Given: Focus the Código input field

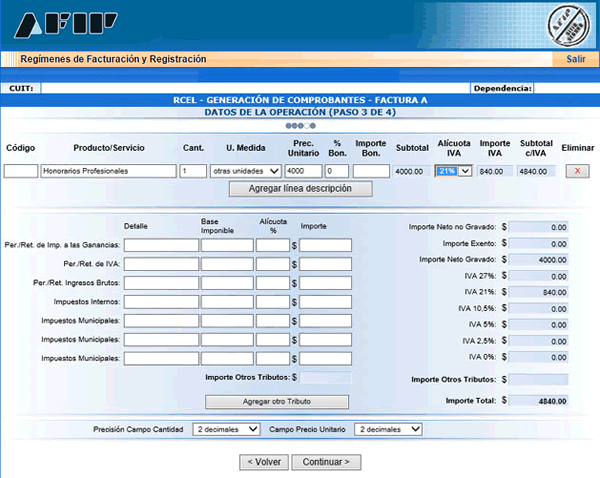Looking at the screenshot, I should point(21,171).
